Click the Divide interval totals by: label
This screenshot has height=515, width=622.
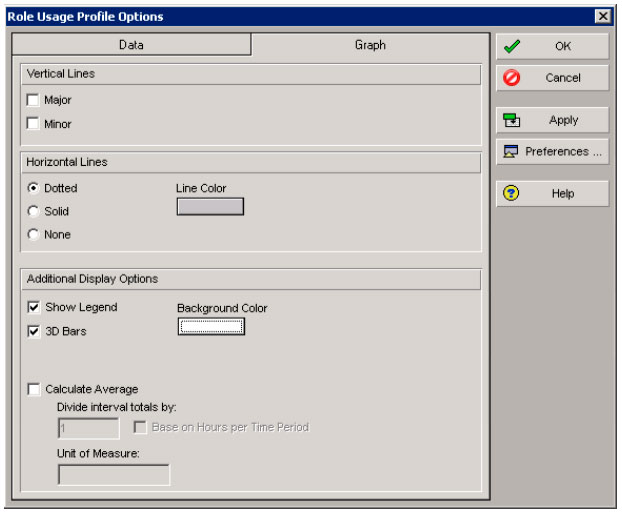(117, 407)
